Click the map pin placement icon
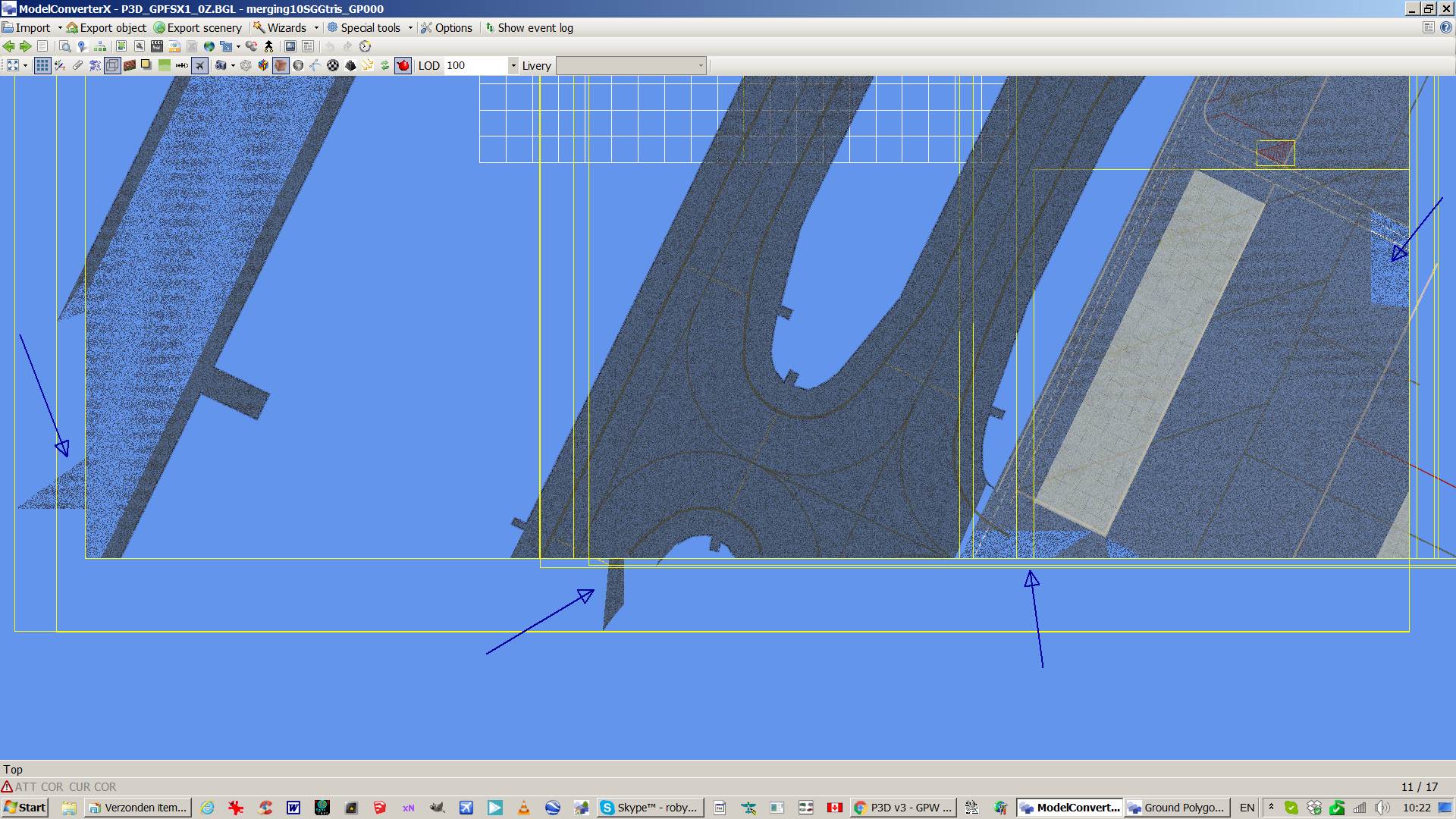The image size is (1456, 819). pyautogui.click(x=83, y=46)
